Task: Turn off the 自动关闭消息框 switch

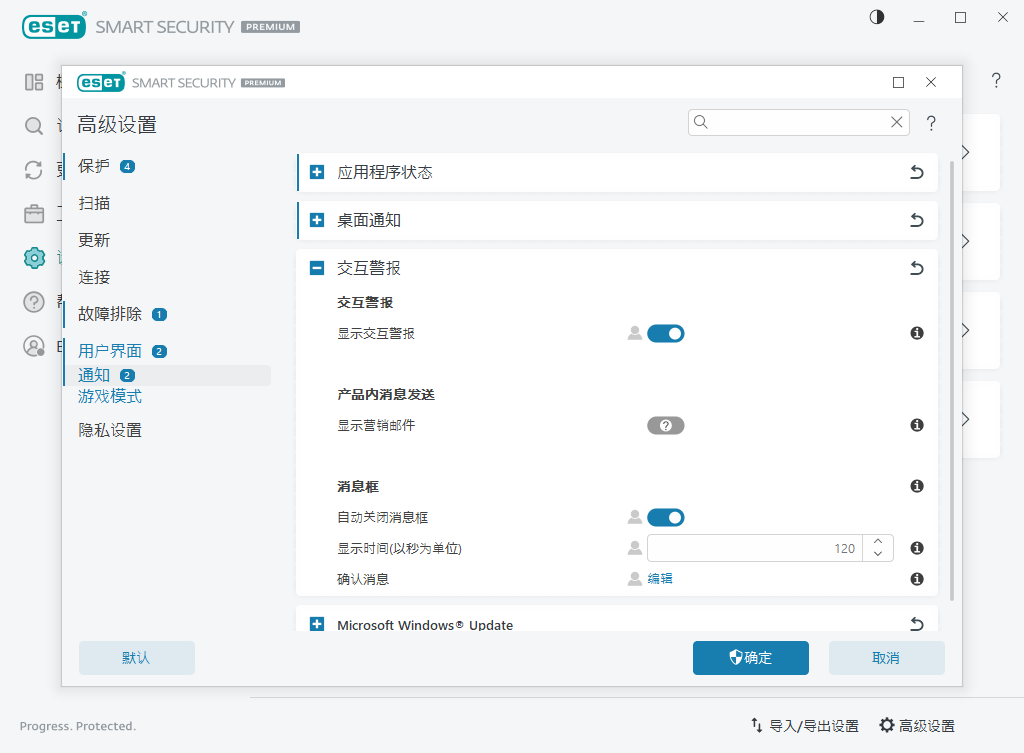Action: click(x=666, y=517)
